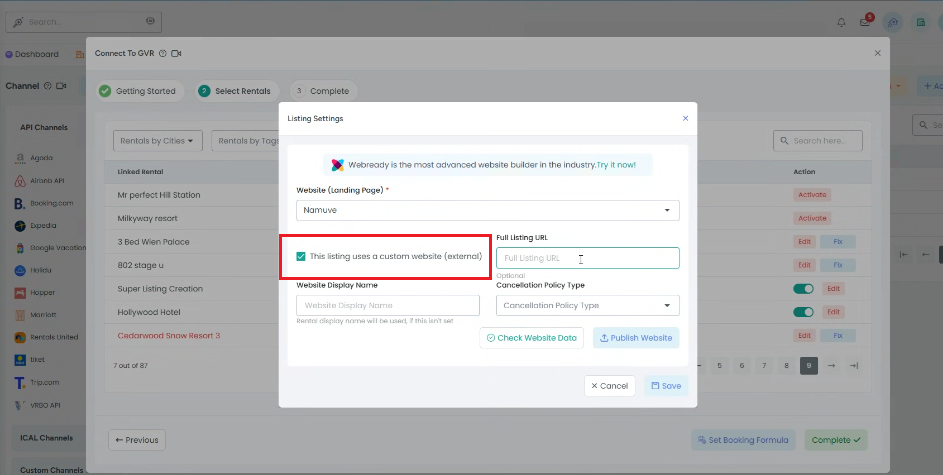Focus the Full Listing URL field
943x475 pixels.
coord(588,258)
